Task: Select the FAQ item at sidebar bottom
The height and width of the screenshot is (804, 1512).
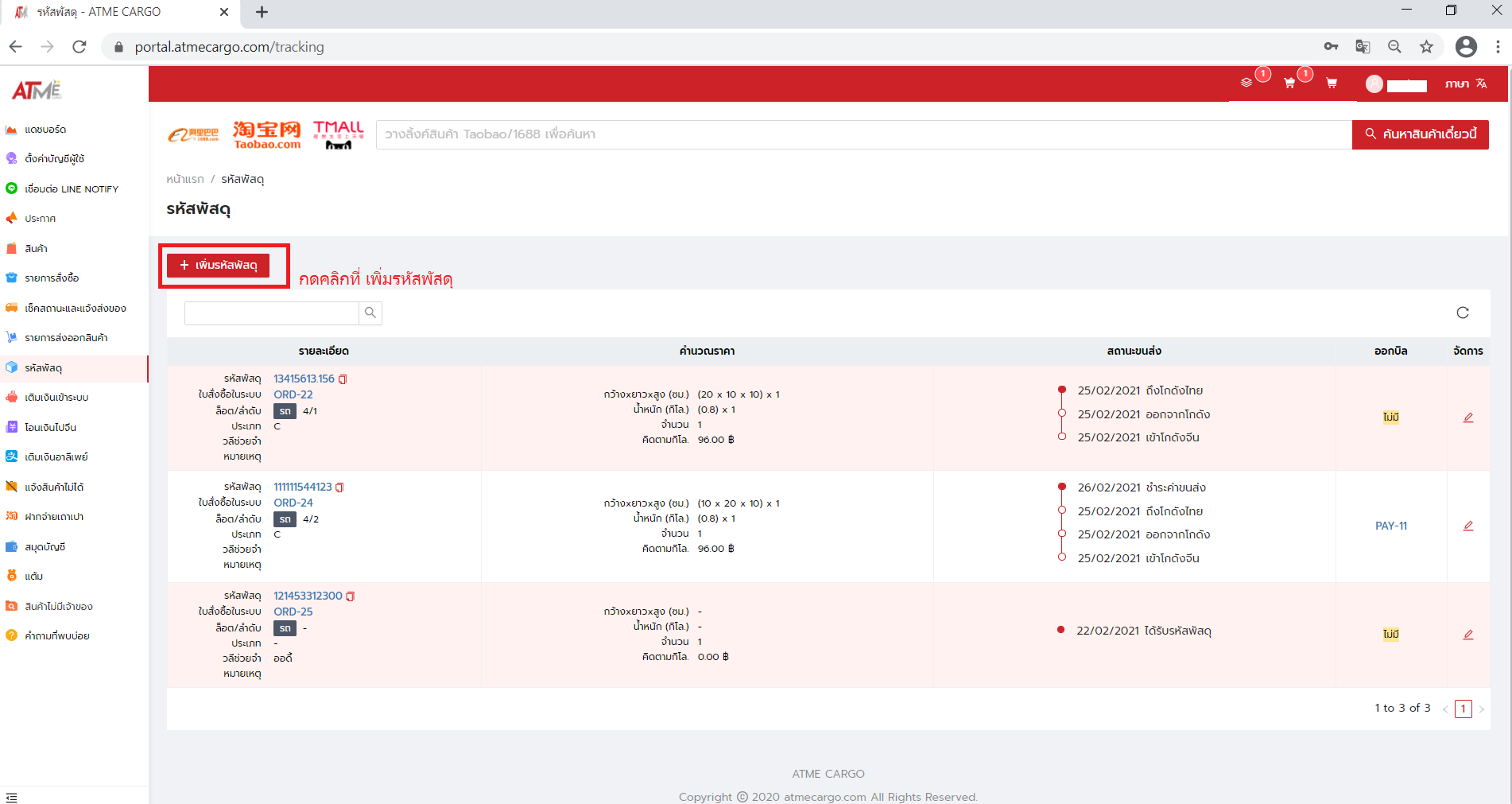Action: click(56, 636)
